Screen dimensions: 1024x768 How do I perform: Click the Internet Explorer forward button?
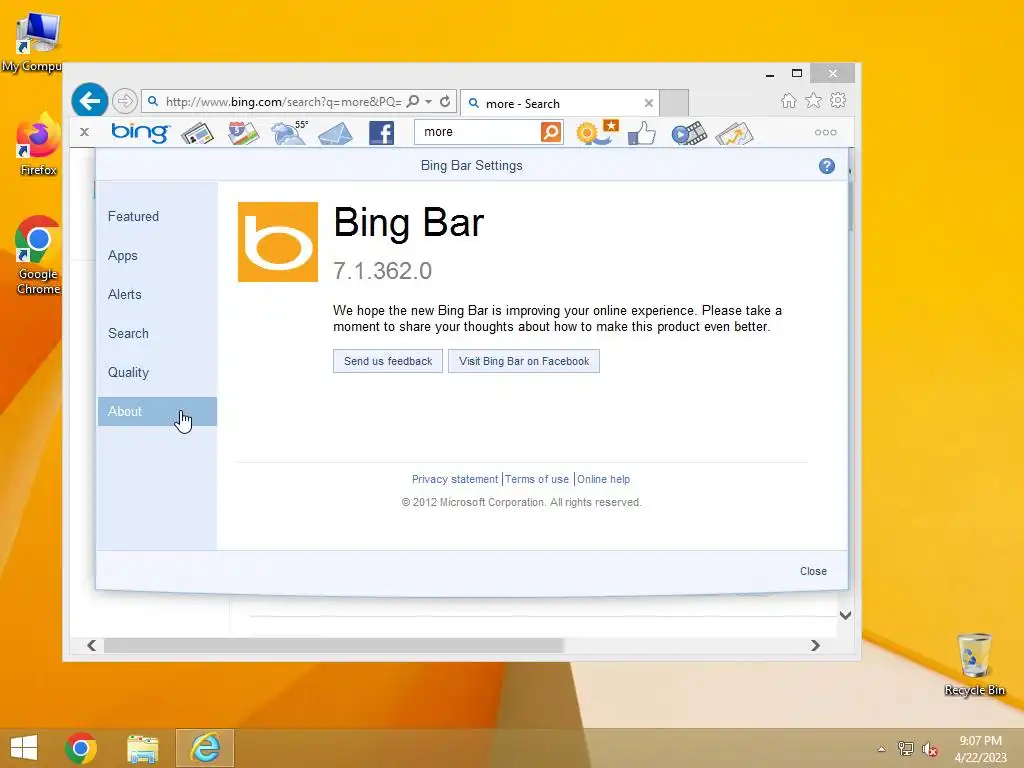tap(124, 101)
